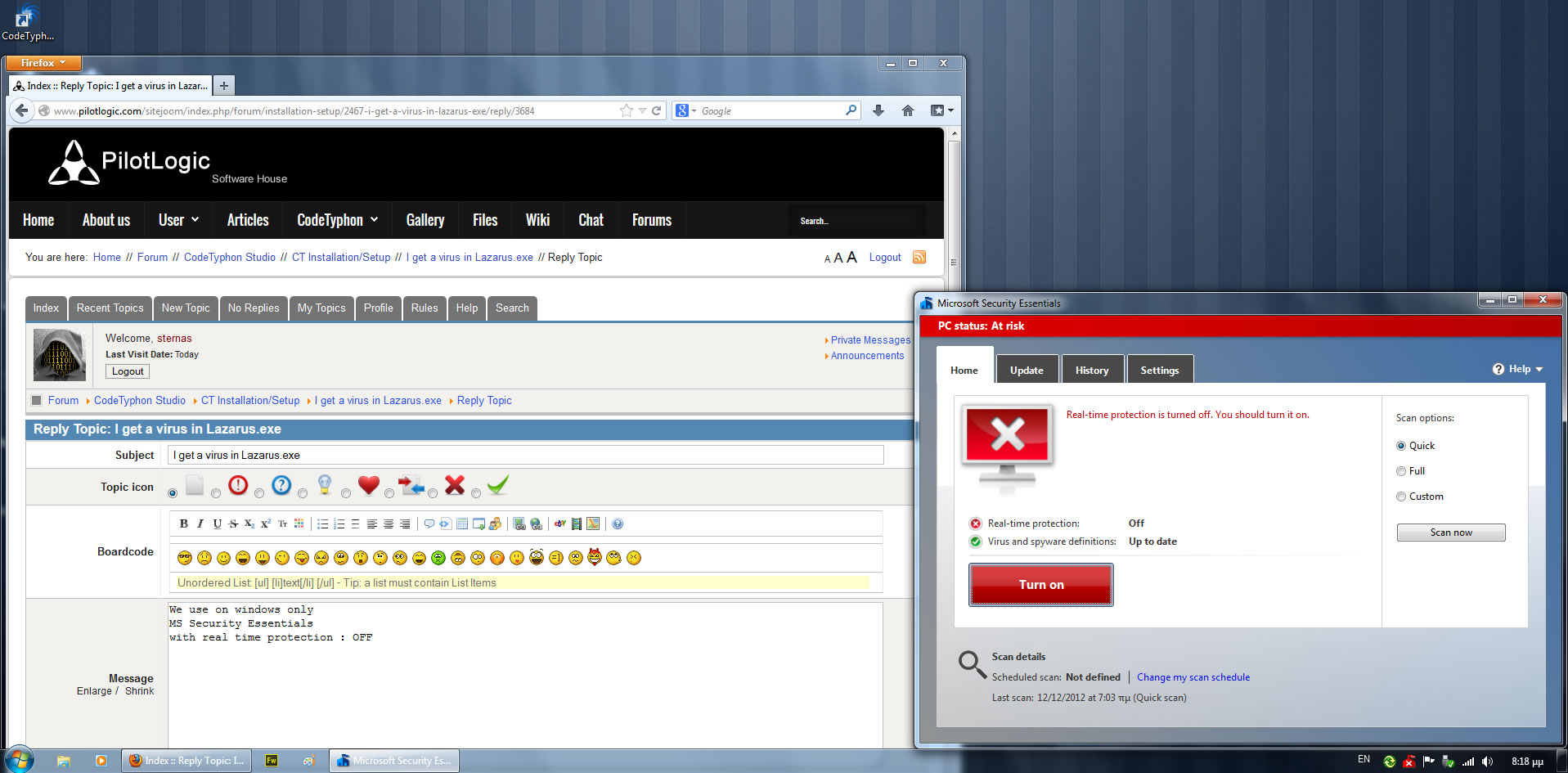Choose the Full scan option
The image size is (1568, 773).
point(1401,471)
